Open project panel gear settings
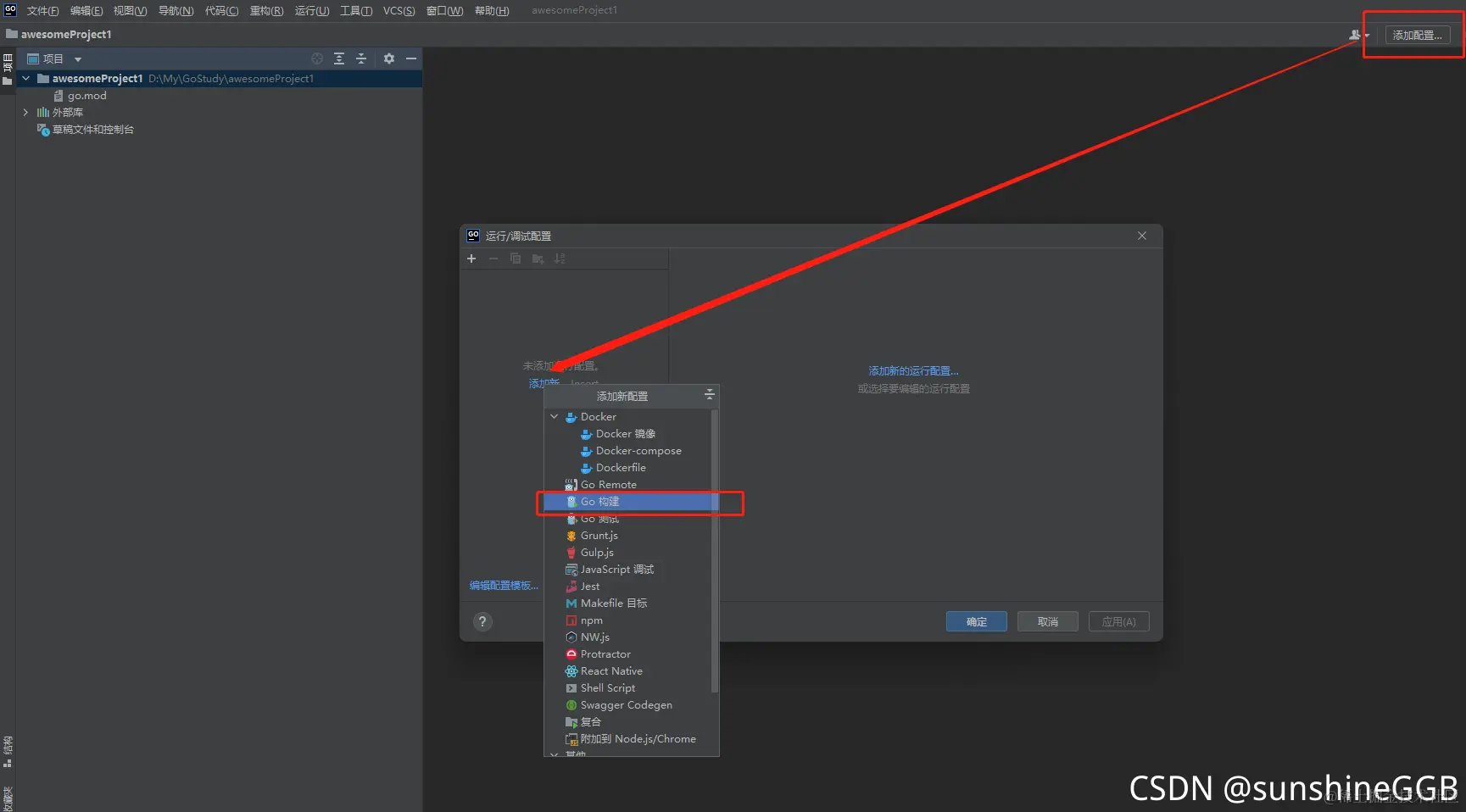The image size is (1466, 812). (389, 58)
